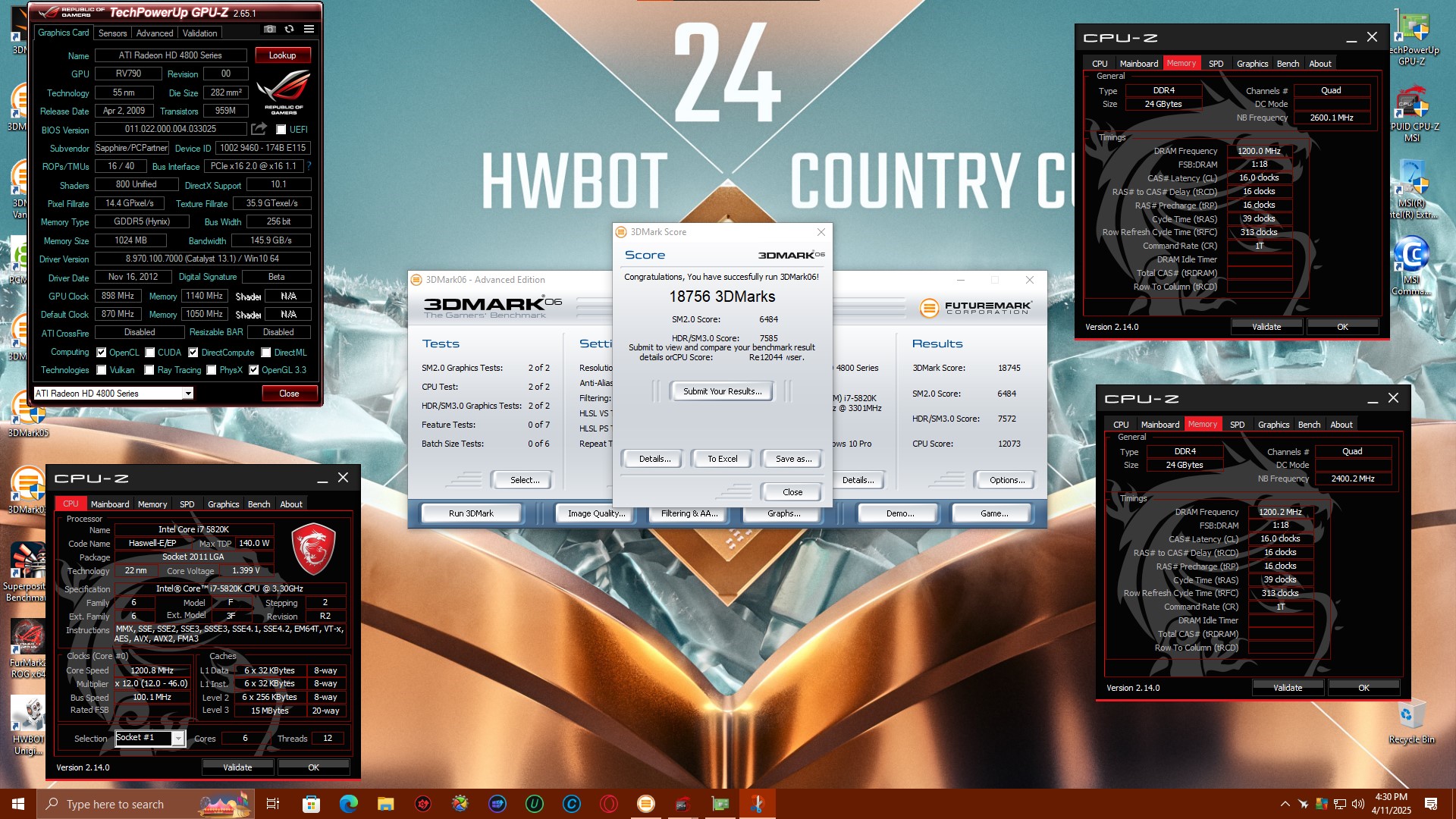Open Task View on the taskbar

(273, 804)
